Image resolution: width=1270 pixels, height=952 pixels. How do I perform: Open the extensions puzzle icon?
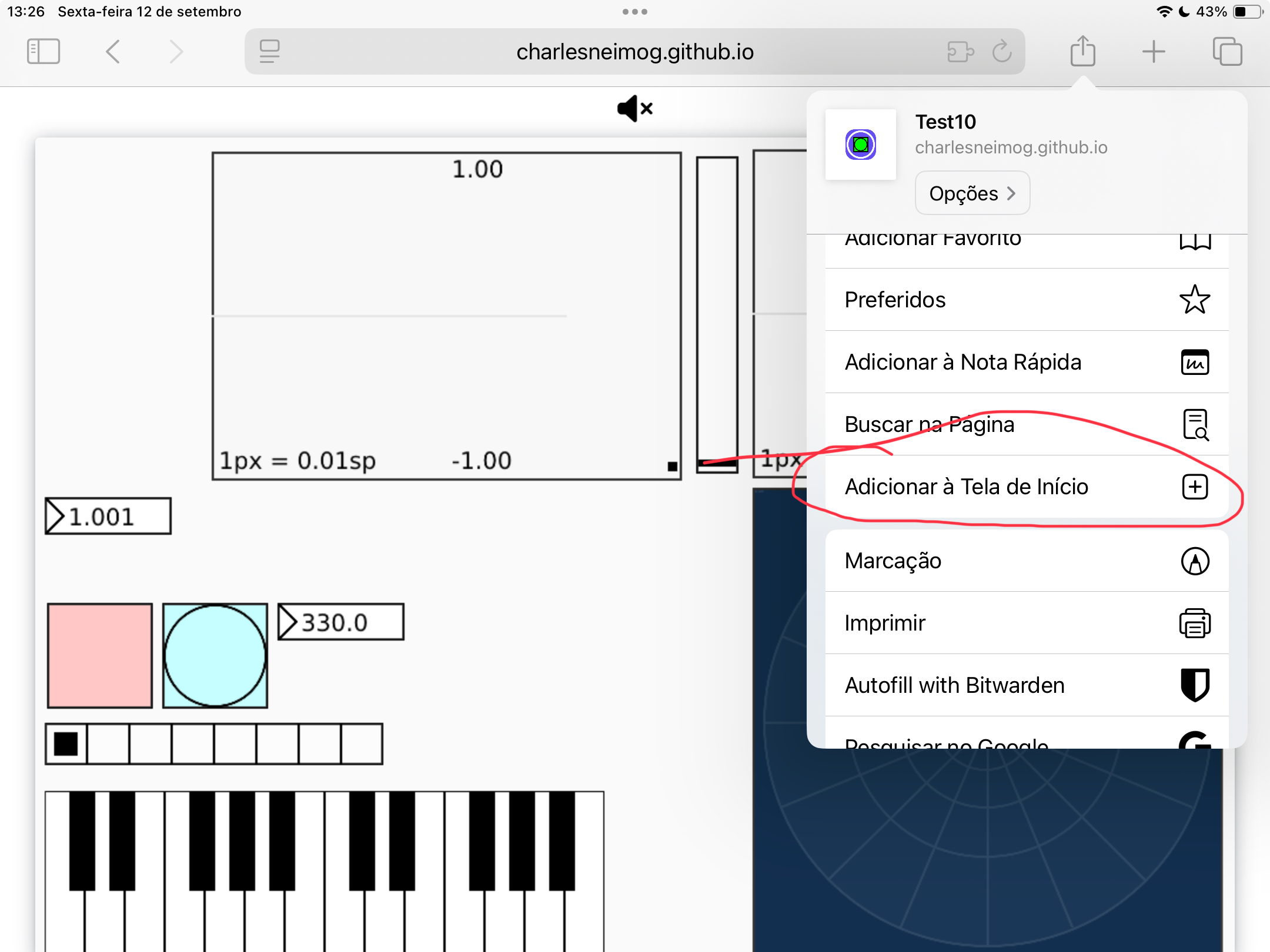(x=961, y=52)
